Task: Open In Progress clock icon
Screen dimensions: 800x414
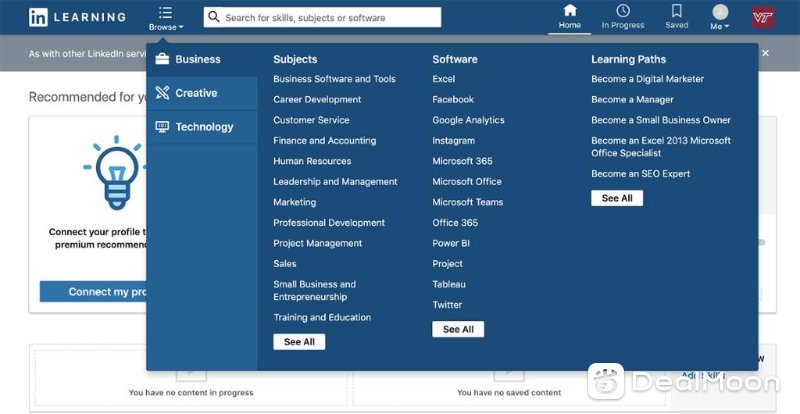Action: click(622, 10)
